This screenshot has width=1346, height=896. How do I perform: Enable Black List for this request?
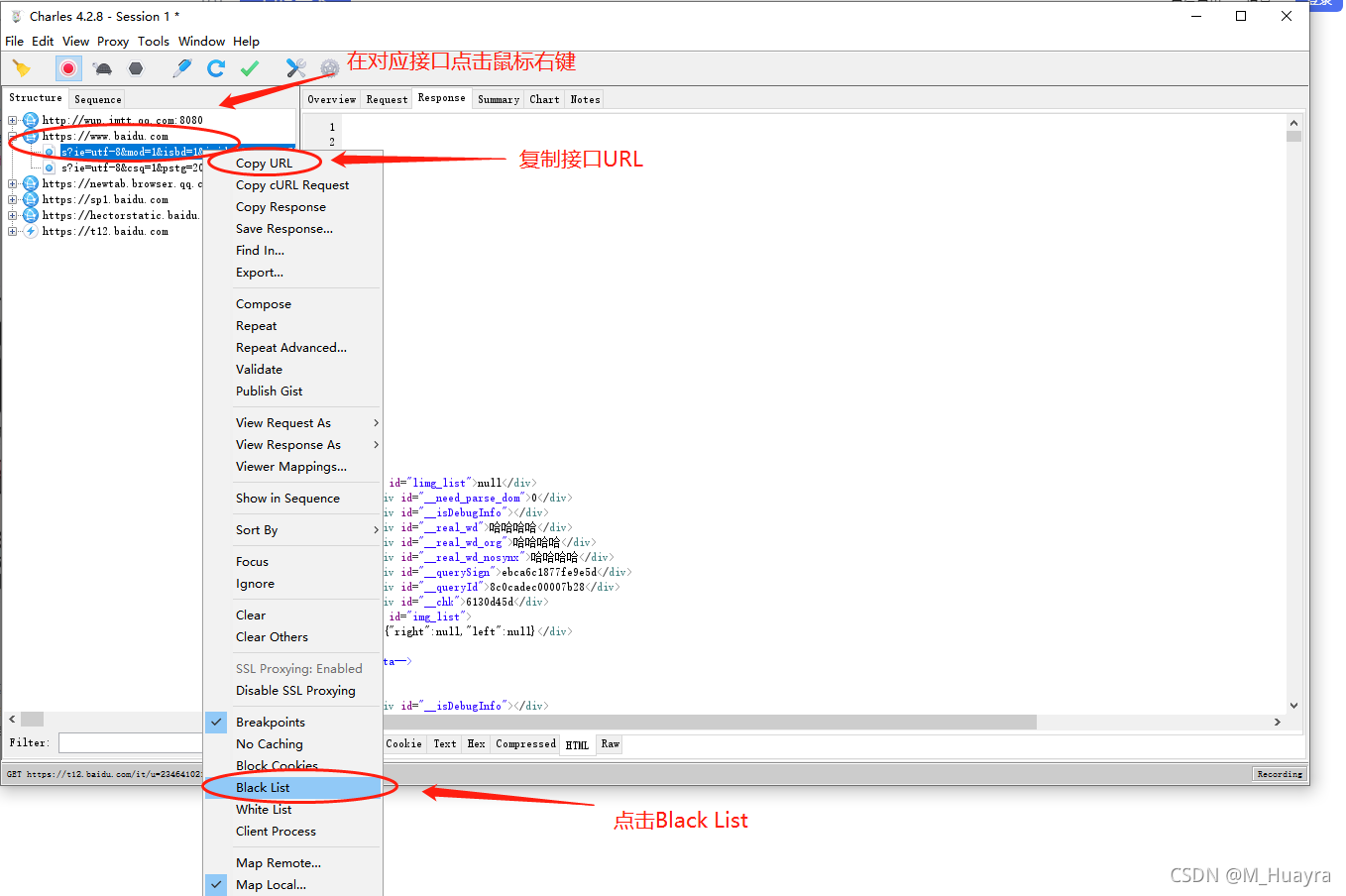coord(292,788)
